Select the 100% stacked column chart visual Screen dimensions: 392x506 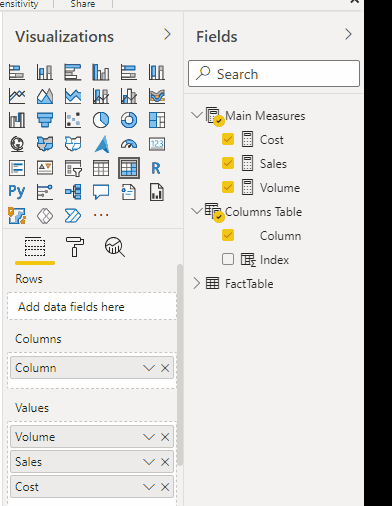coord(157,72)
